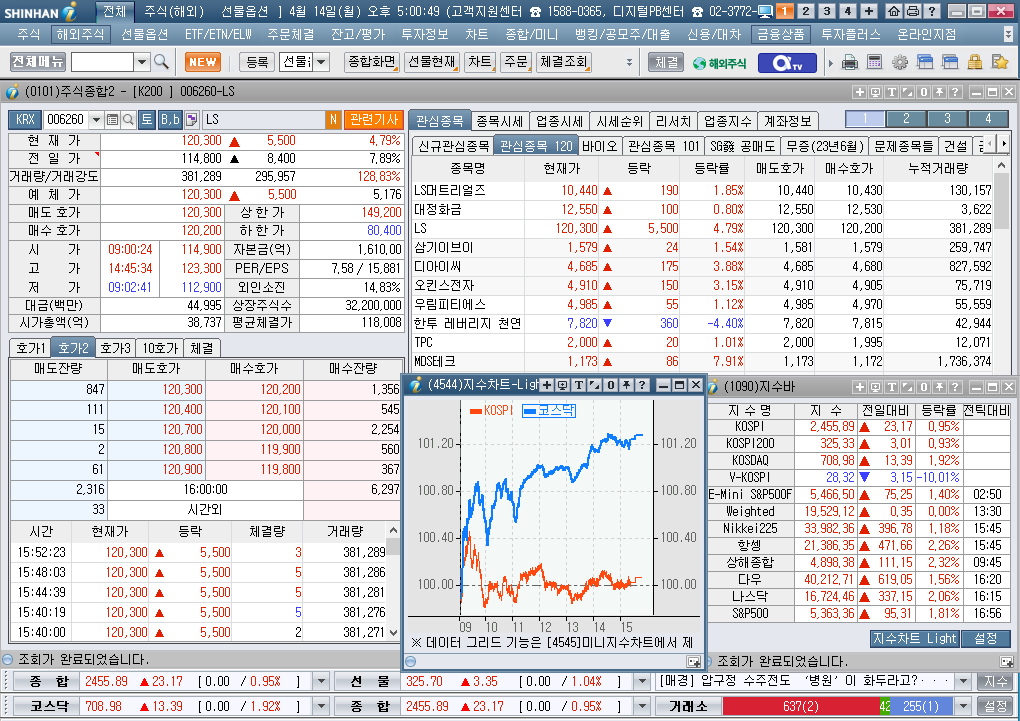The image size is (1020, 721).
Task: Click the help icon in 지수바 title bar
Action: (x=955, y=387)
